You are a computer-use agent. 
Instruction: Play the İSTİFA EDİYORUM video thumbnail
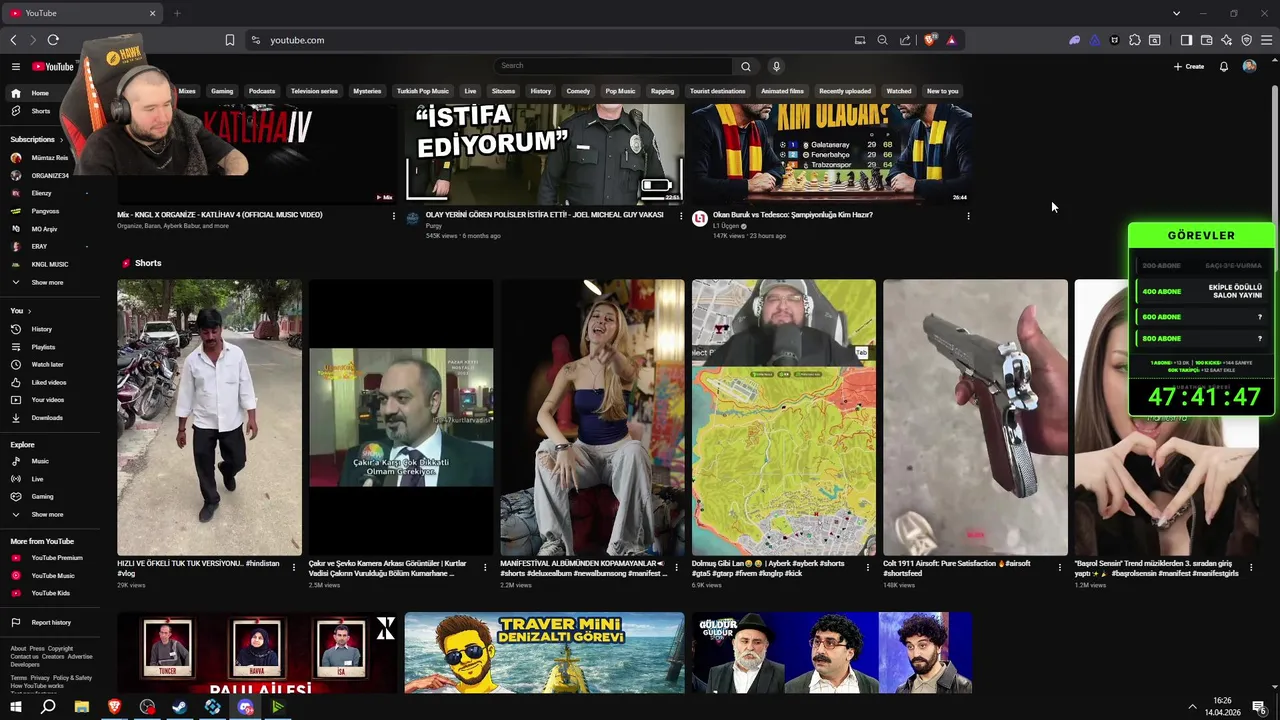tap(544, 154)
